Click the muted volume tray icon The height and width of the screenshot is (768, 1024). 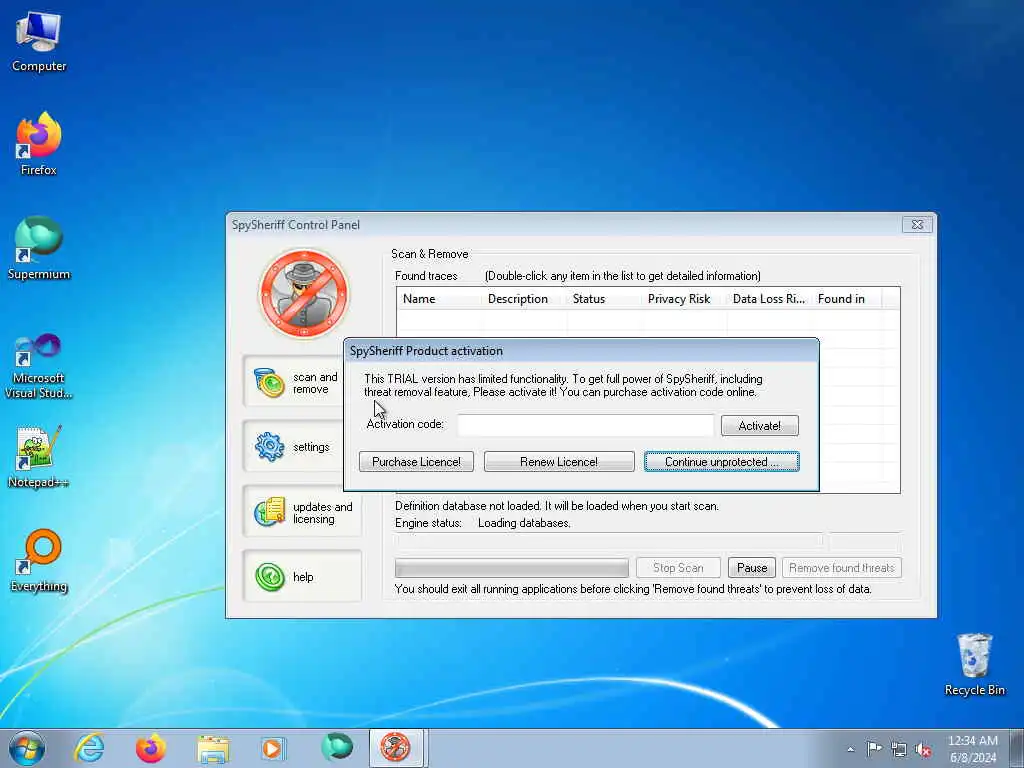(923, 750)
